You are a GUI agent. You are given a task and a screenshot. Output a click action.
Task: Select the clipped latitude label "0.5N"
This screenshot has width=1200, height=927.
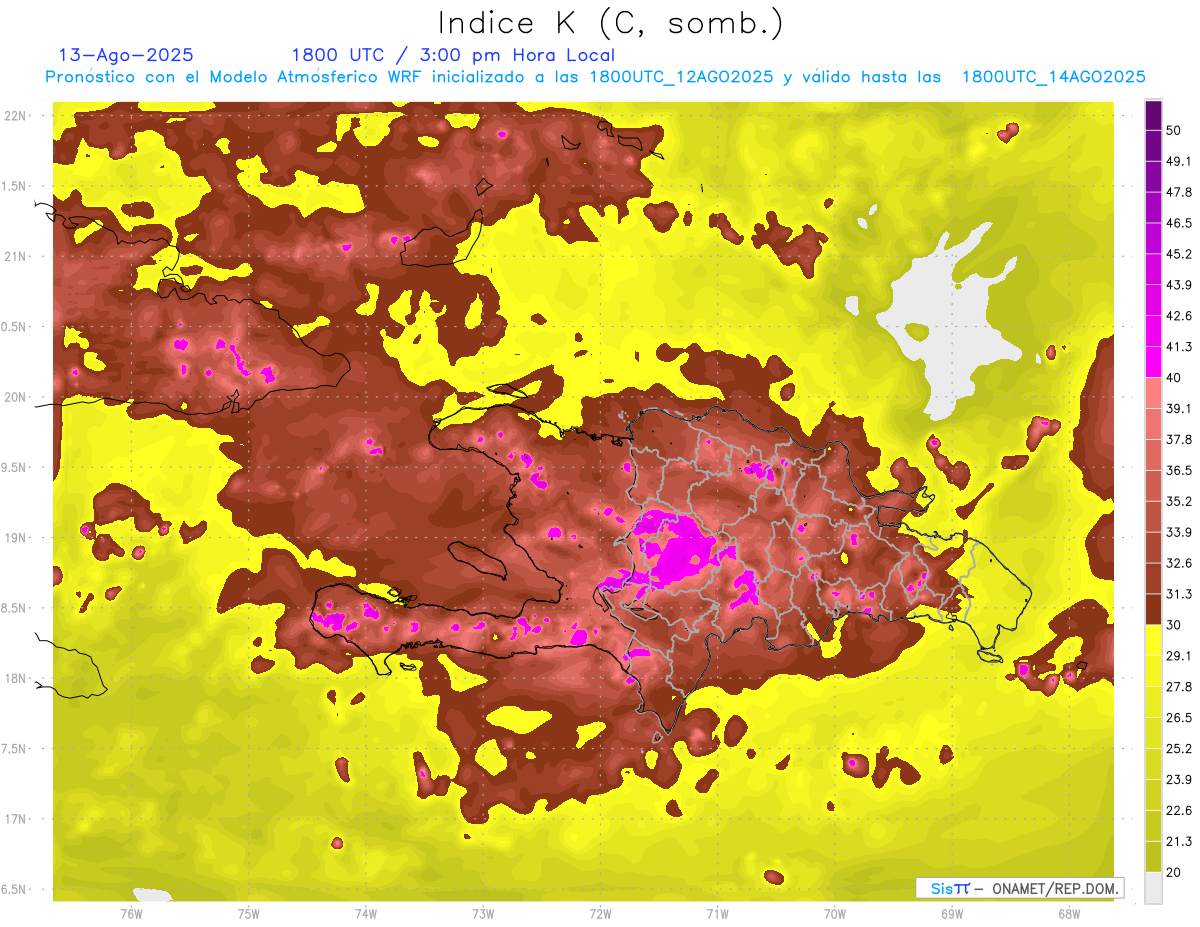[x=15, y=327]
